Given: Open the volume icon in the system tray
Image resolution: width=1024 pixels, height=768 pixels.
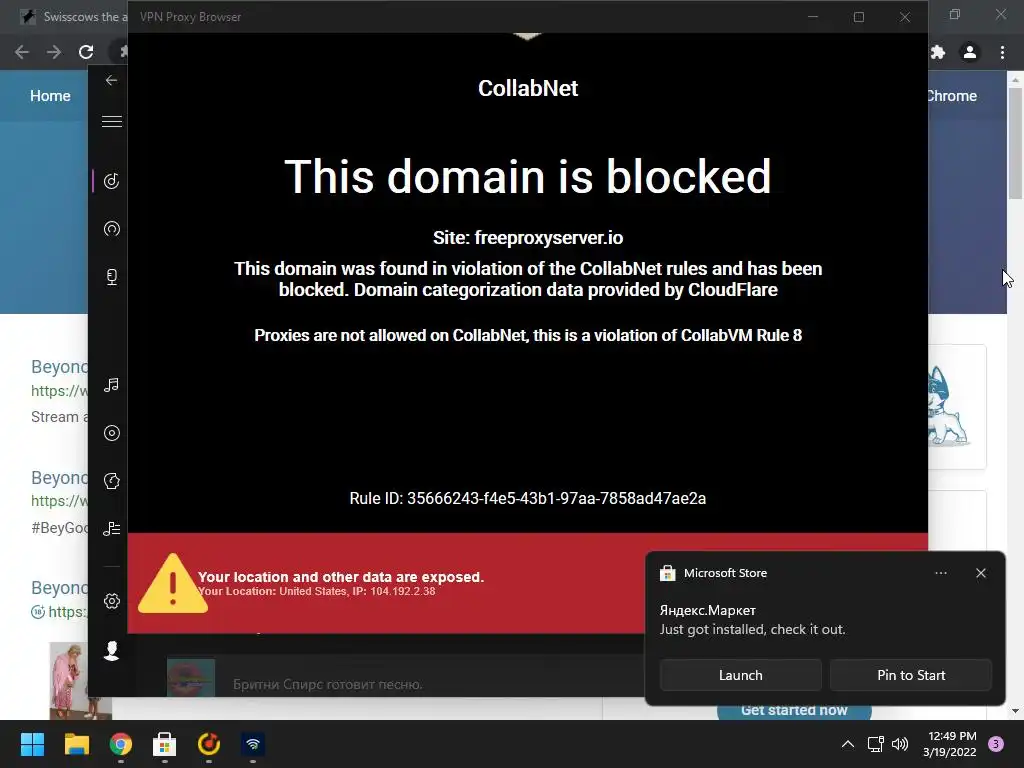Looking at the screenshot, I should (x=900, y=744).
